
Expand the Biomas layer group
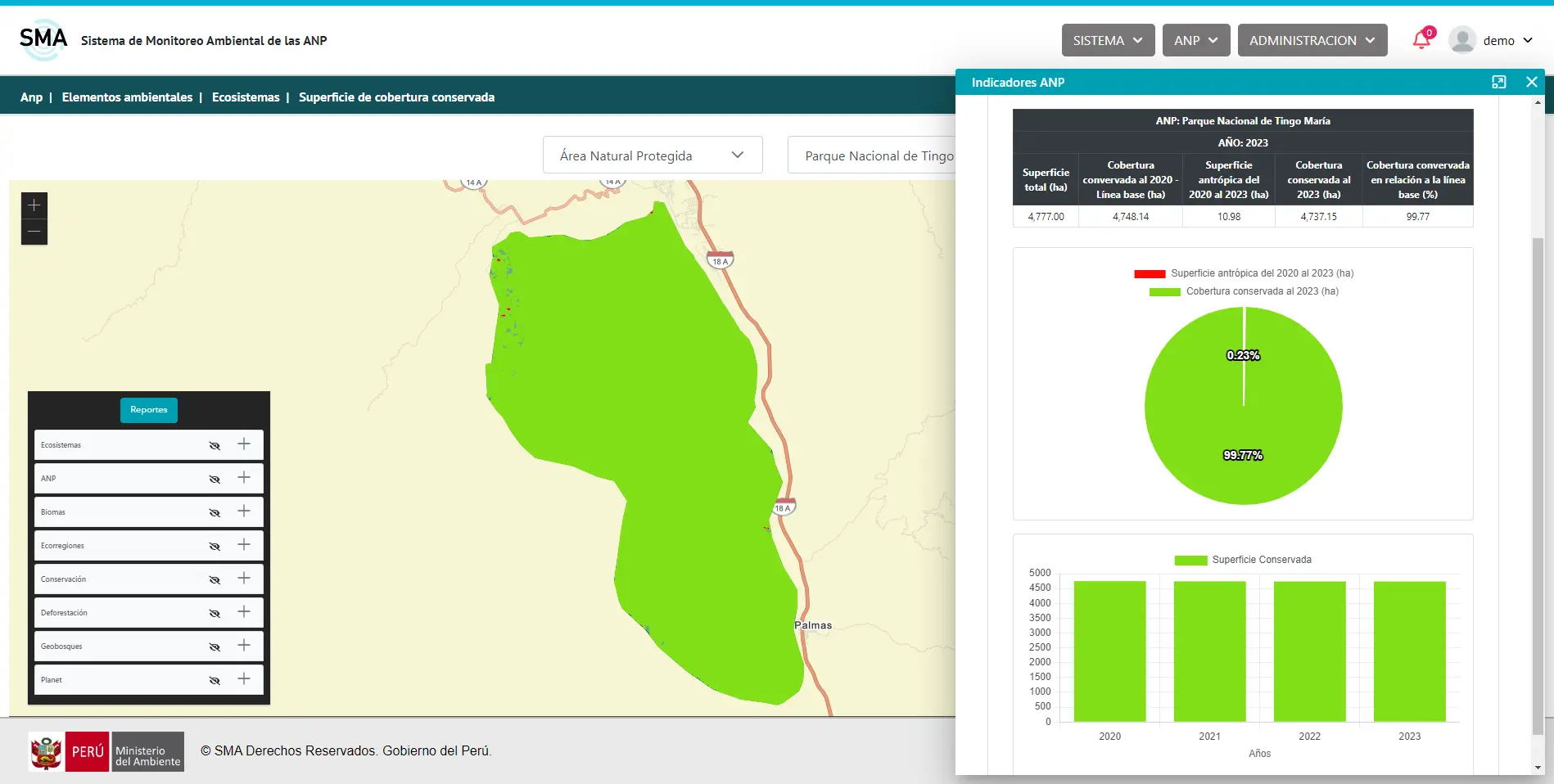(244, 511)
